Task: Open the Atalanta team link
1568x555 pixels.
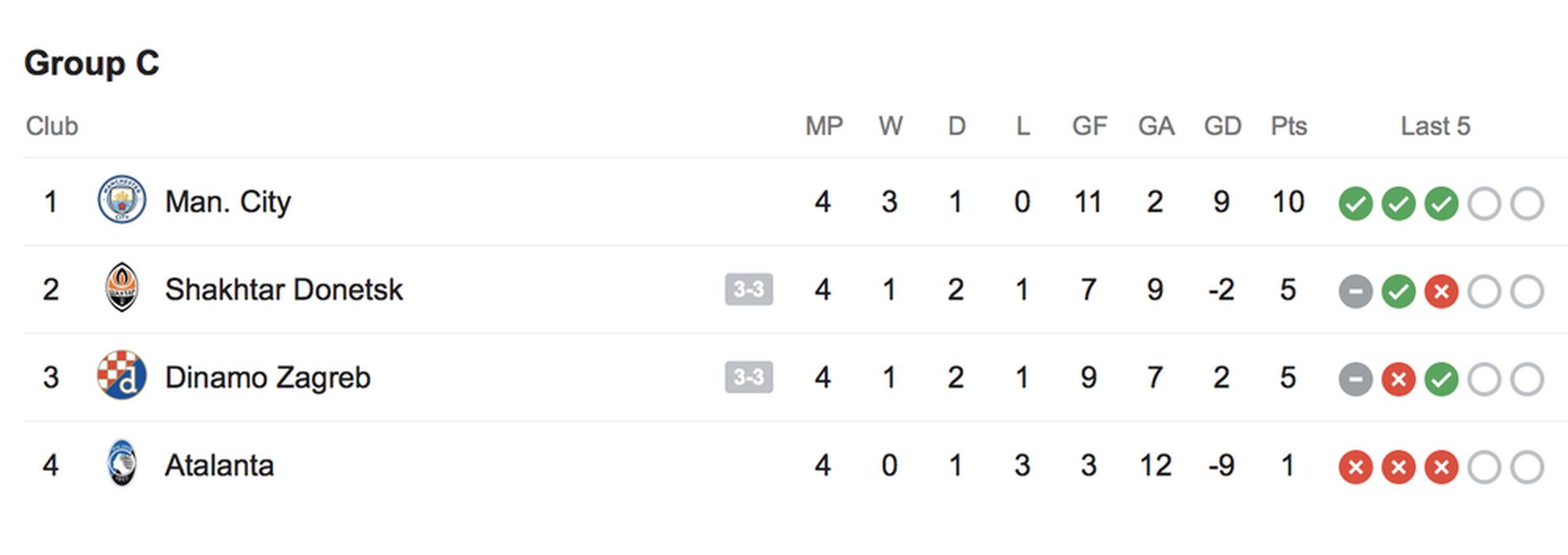Action: click(x=219, y=465)
